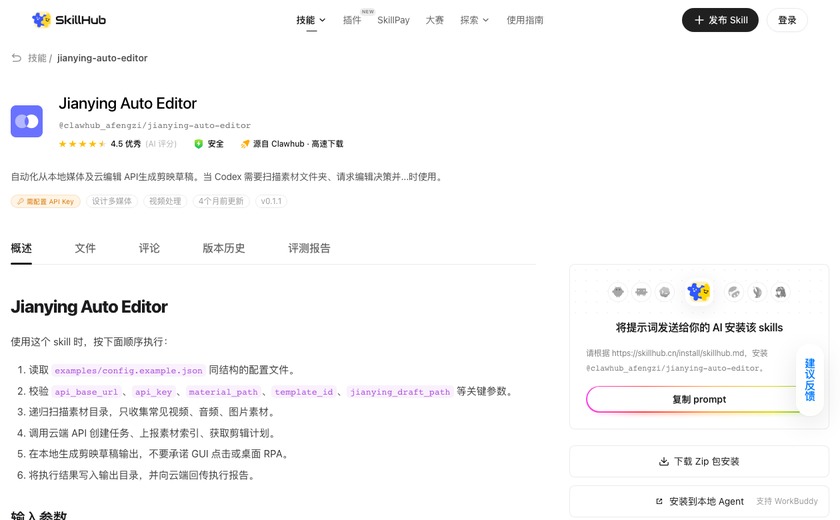Viewport: 840px width, 520px height.
Task: Open the 评测报告 tab
Action: 309,248
